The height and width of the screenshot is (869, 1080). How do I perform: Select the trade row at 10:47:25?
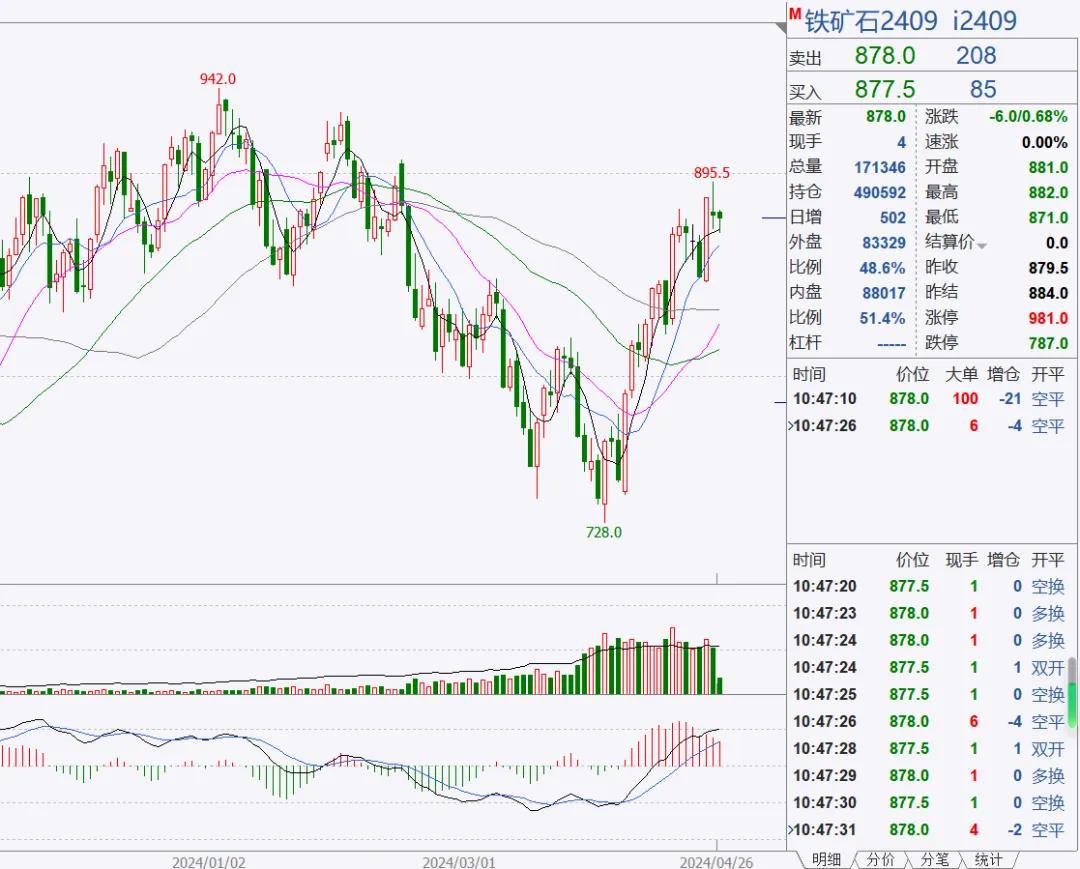pyautogui.click(x=928, y=695)
